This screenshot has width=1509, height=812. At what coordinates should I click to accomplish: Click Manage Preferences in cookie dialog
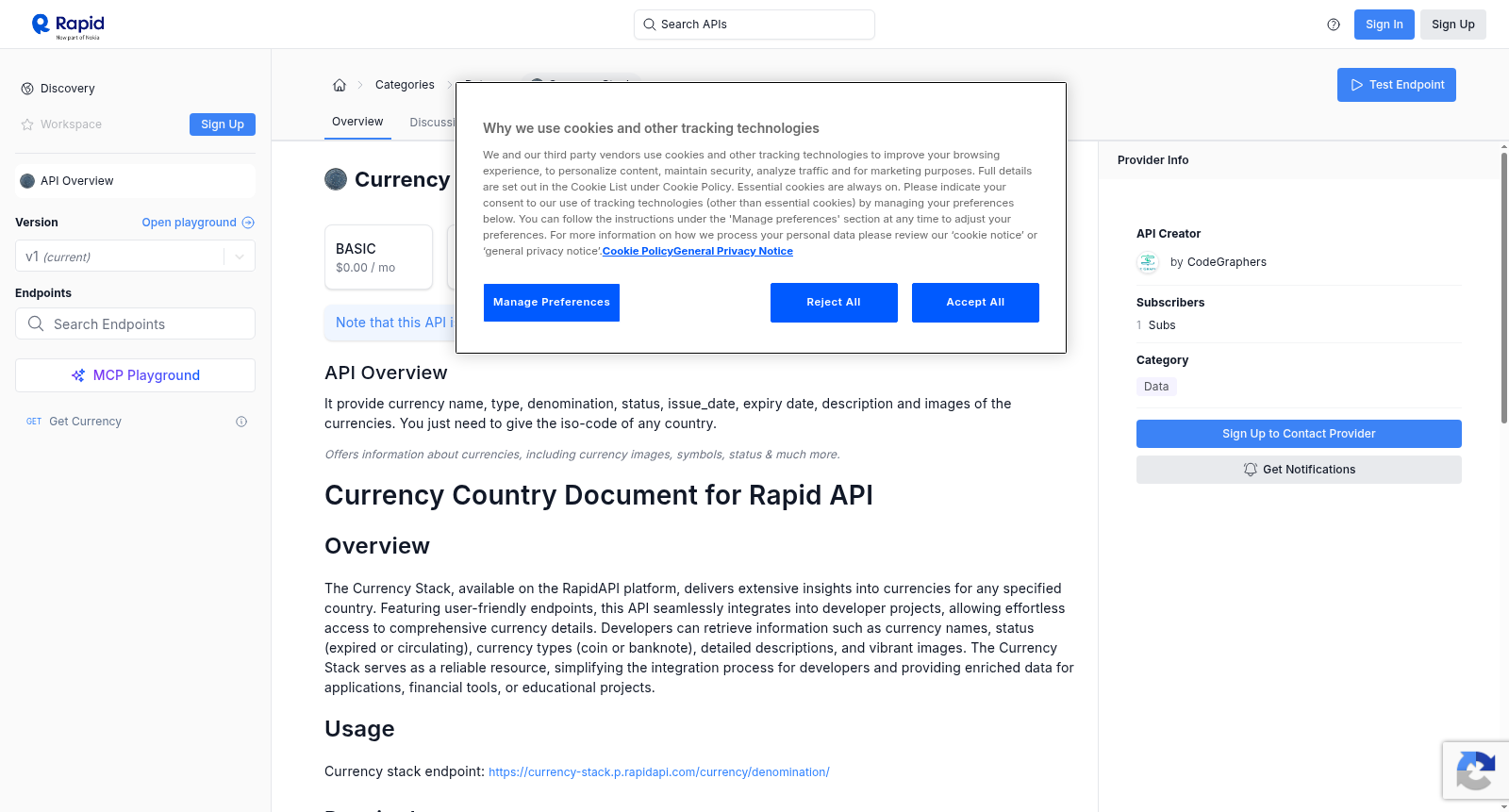(x=552, y=303)
